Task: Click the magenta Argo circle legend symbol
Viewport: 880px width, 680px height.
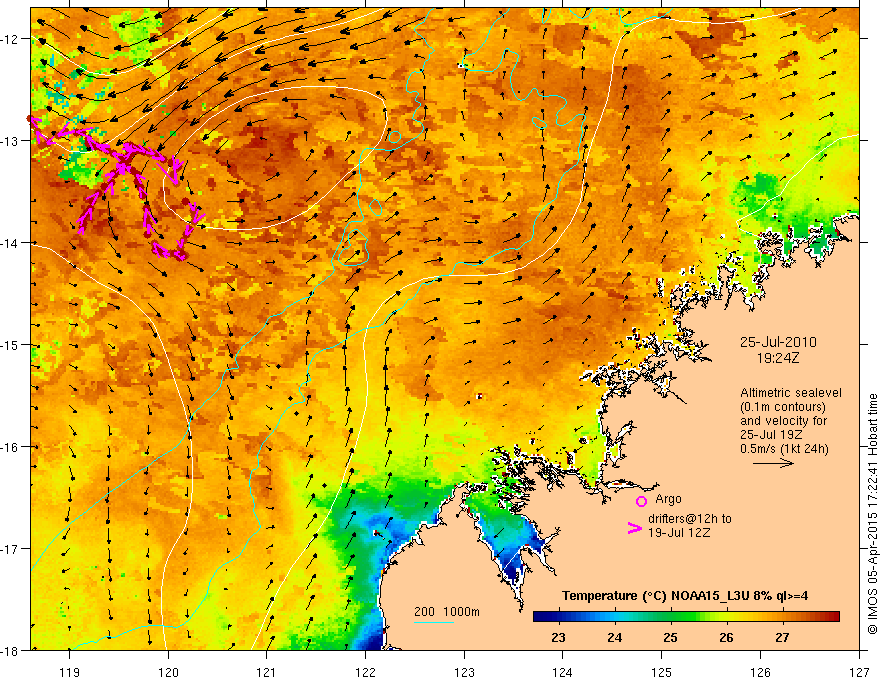Action: coord(641,501)
